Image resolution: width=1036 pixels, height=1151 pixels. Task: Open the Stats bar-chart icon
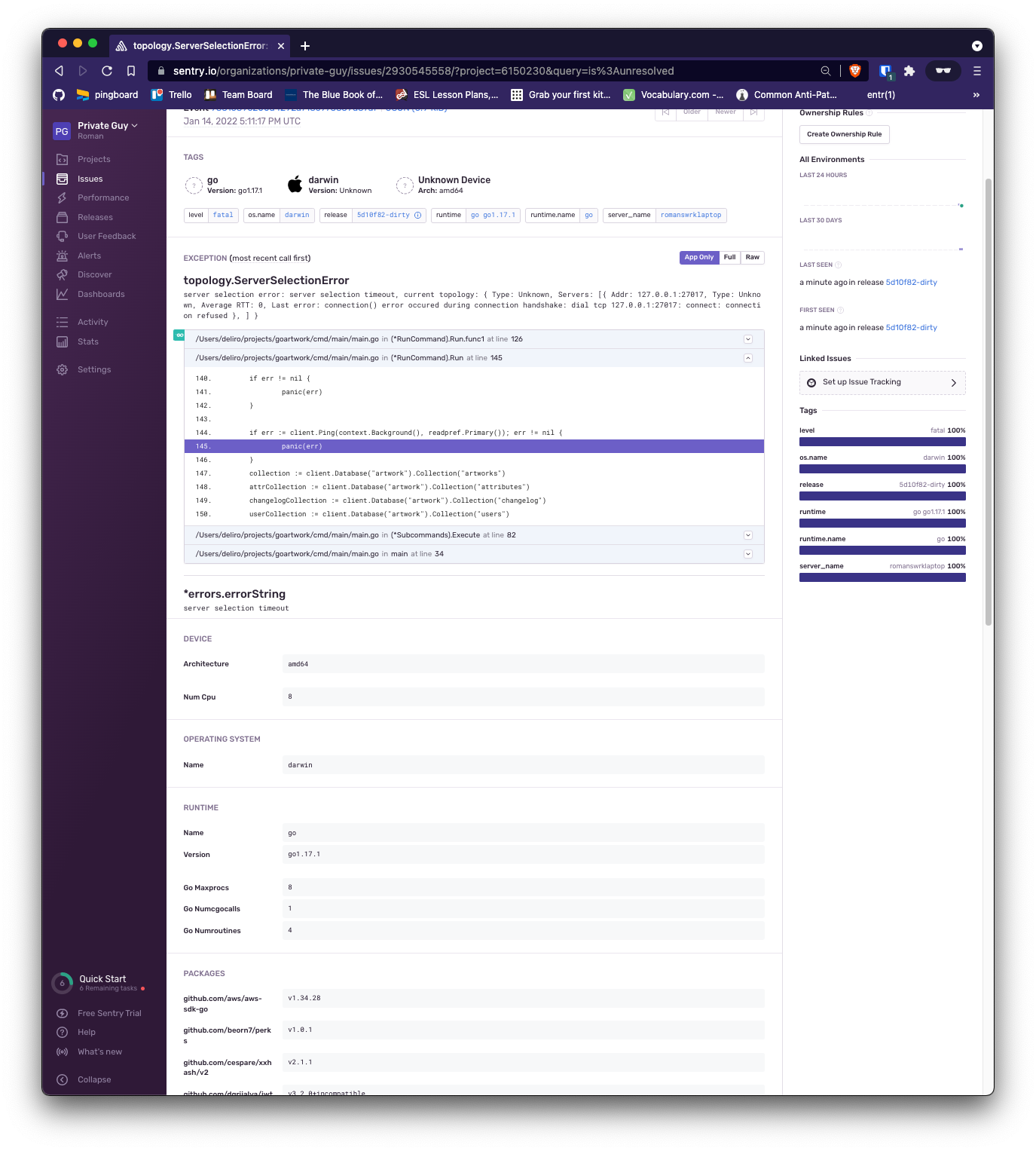pos(63,341)
